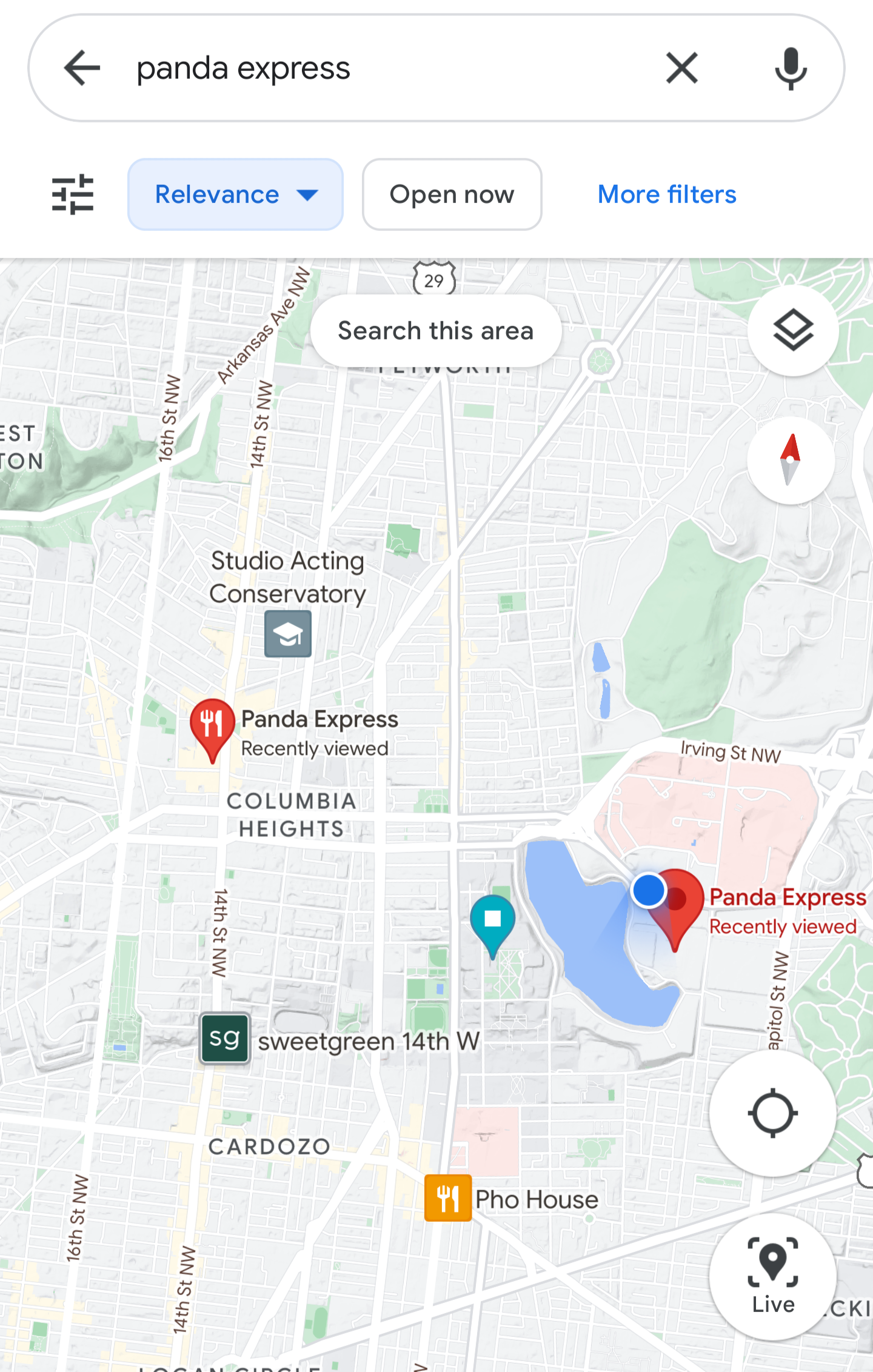Select Studio Acting Conservatory school icon
The image size is (873, 1372).
coord(288,634)
